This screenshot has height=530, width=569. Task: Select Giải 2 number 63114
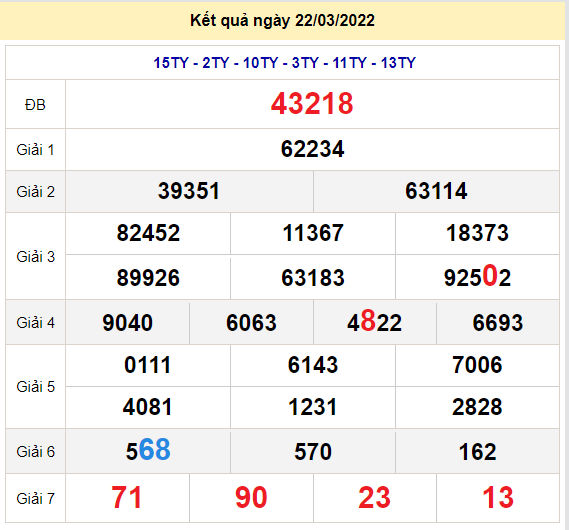click(x=436, y=191)
